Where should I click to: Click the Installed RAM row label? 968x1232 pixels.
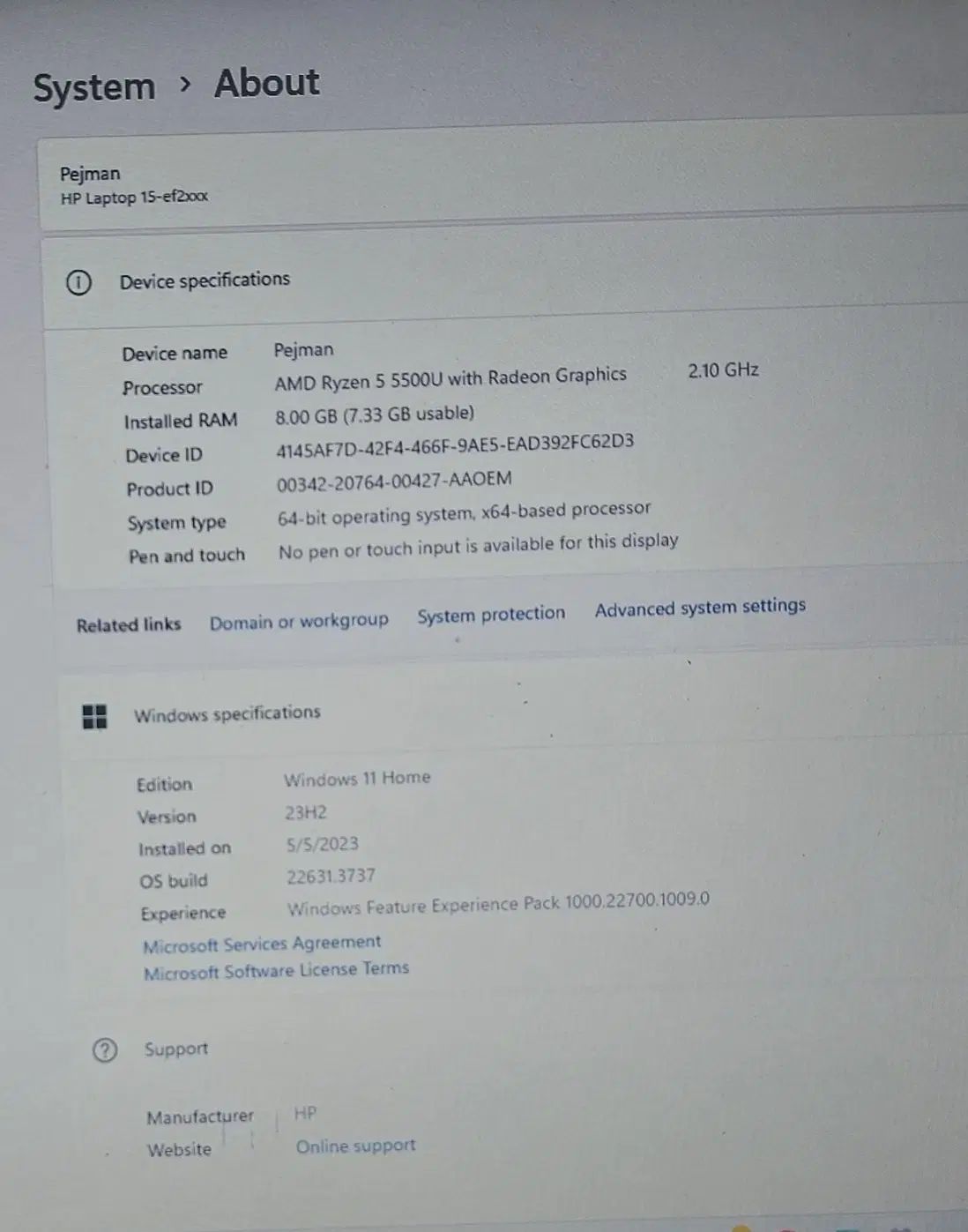pyautogui.click(x=181, y=422)
